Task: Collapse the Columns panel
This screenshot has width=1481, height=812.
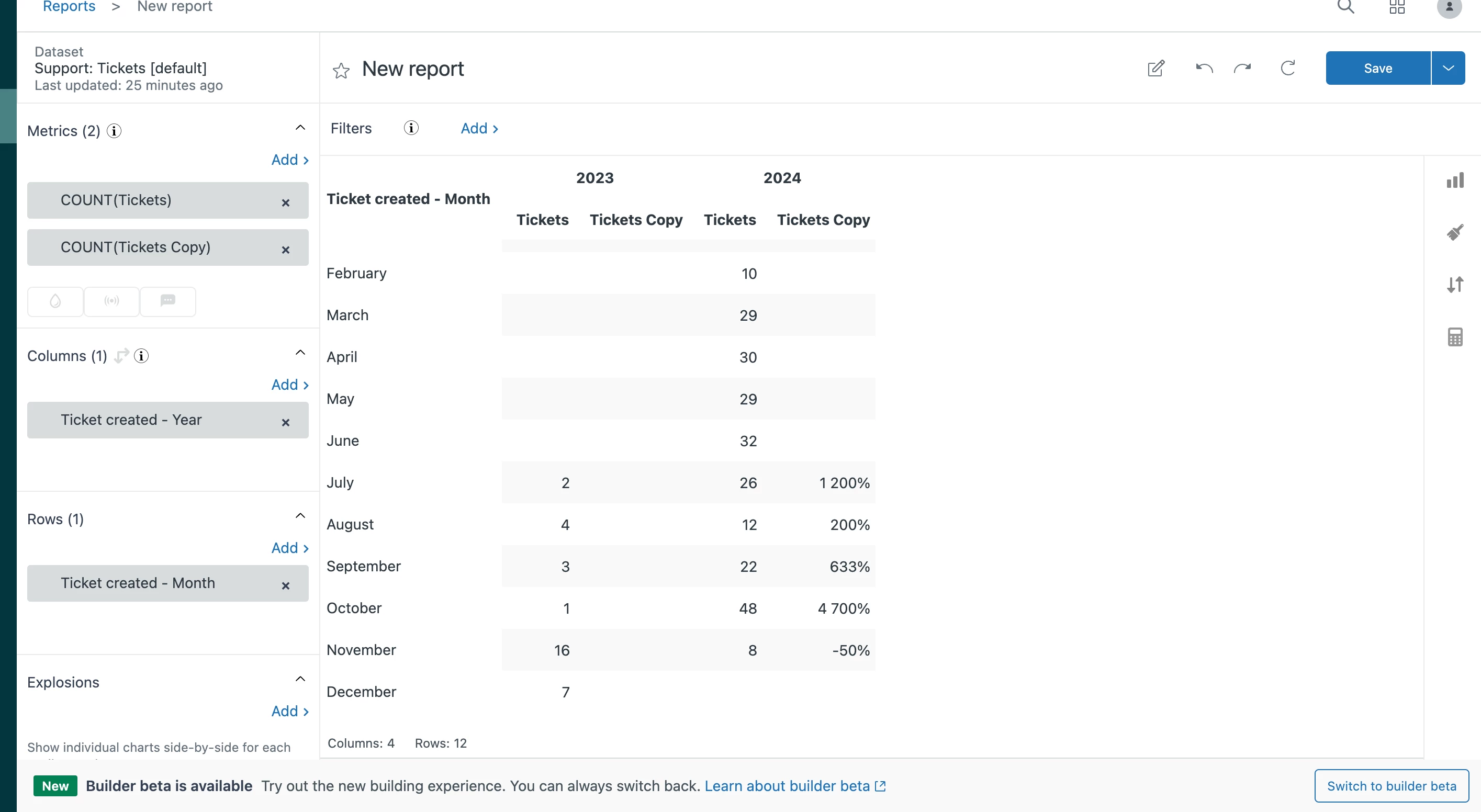Action: tap(300, 353)
